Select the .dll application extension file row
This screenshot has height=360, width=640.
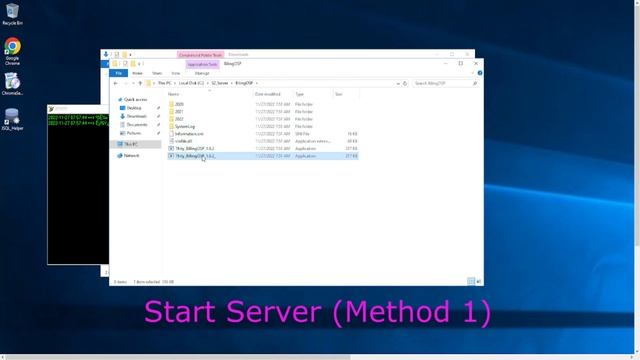click(263, 141)
